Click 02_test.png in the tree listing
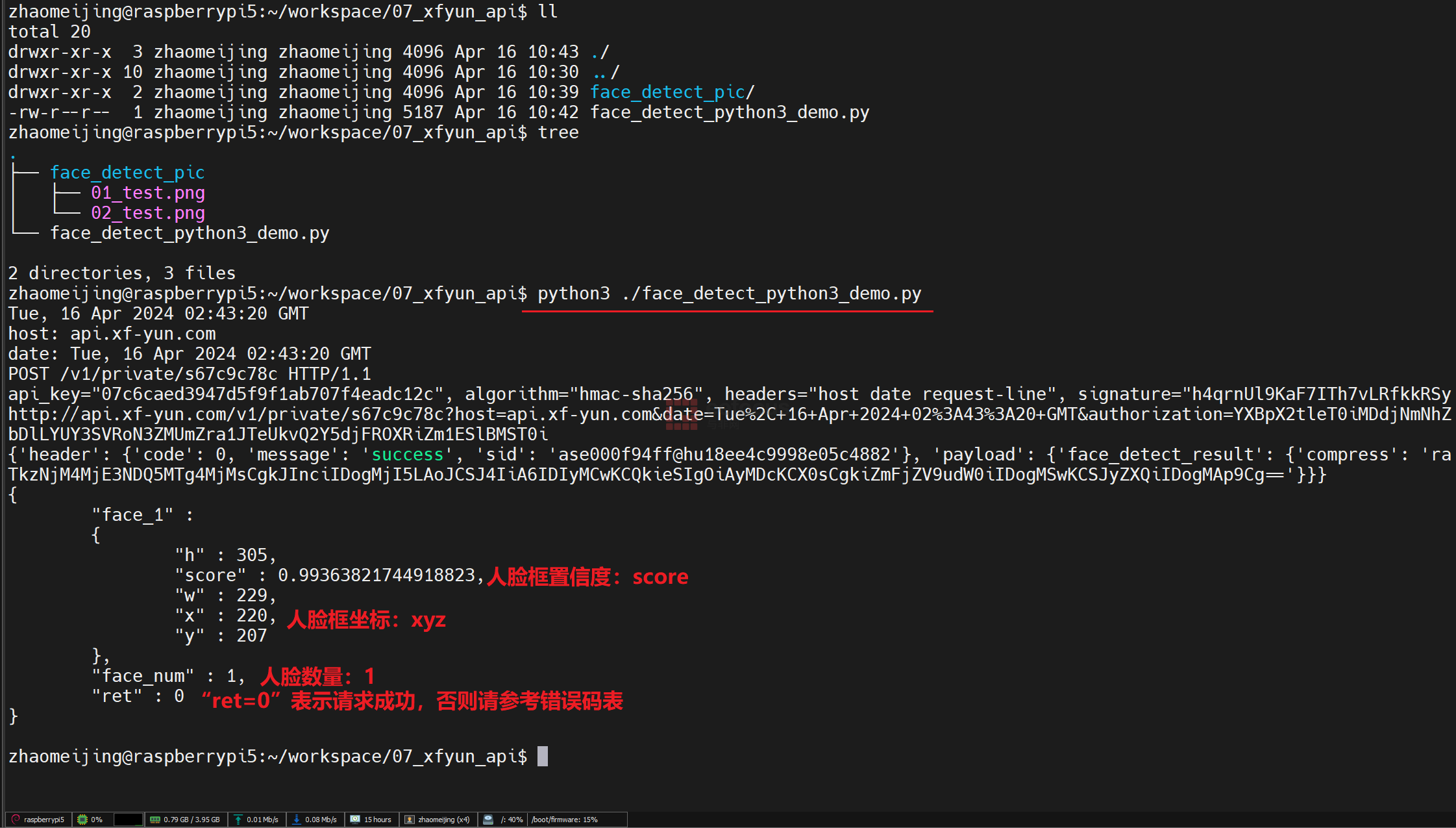This screenshot has height=828, width=1456. [147, 213]
